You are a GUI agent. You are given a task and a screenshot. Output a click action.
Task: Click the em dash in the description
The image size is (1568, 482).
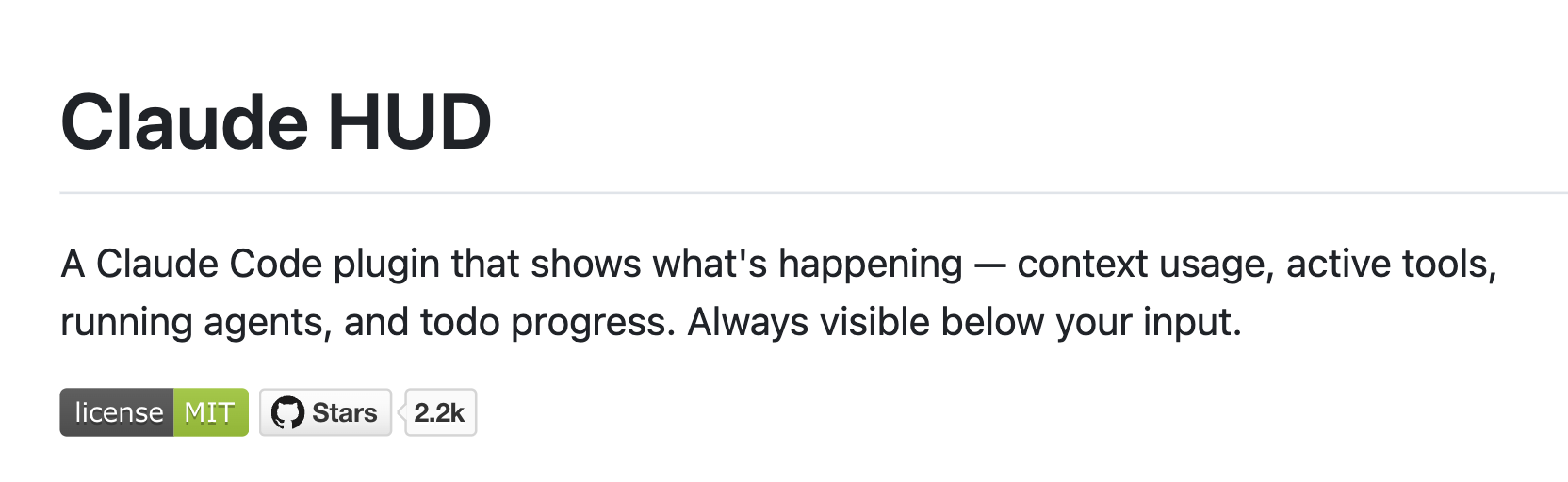[989, 265]
